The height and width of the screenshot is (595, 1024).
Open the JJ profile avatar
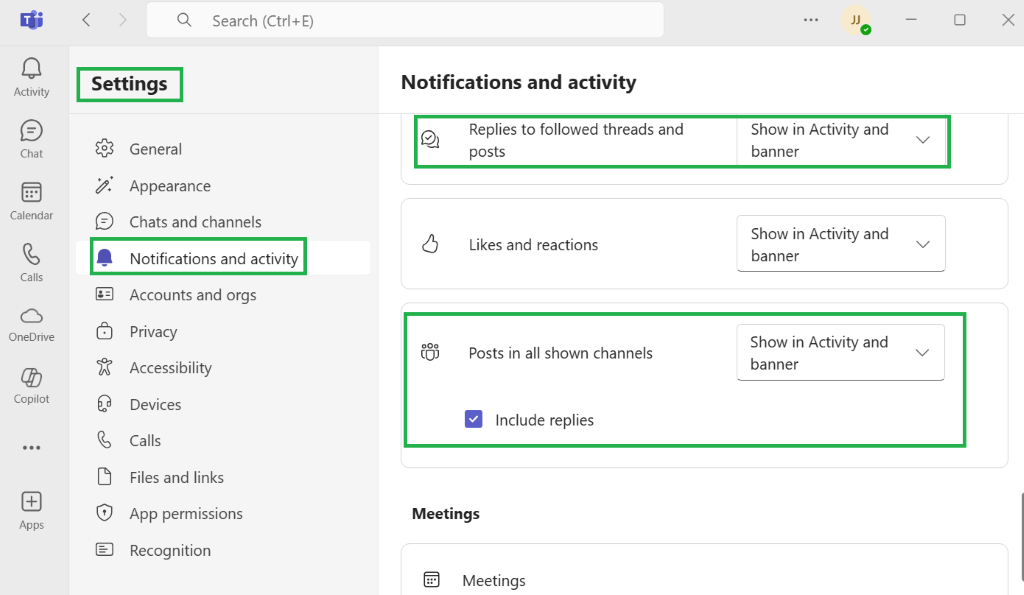click(x=856, y=20)
